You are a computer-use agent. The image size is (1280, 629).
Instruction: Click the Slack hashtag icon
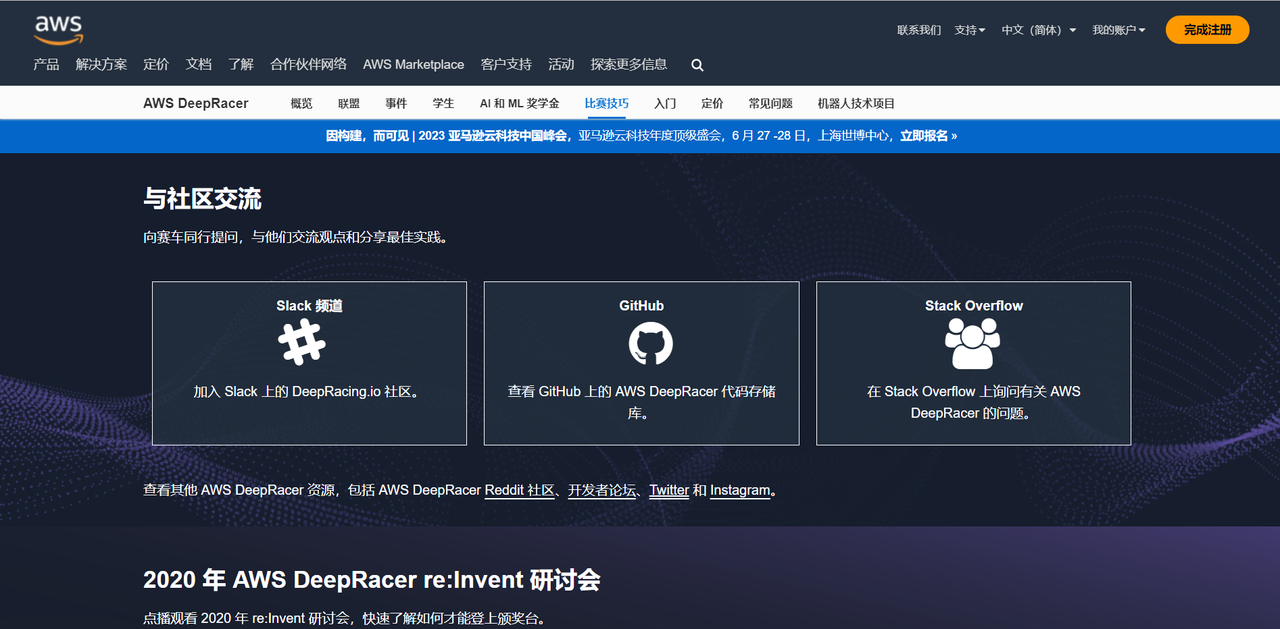(302, 342)
